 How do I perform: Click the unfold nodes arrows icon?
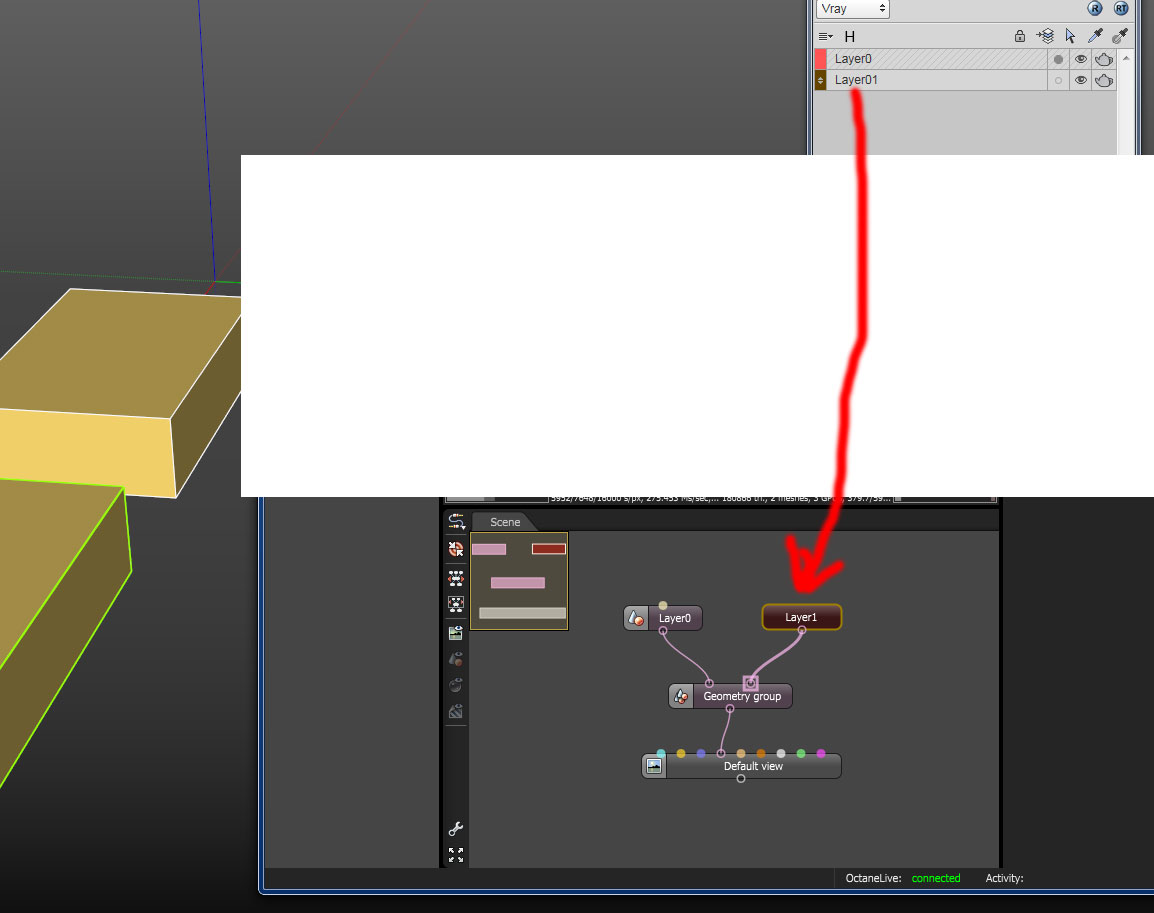[x=456, y=578]
